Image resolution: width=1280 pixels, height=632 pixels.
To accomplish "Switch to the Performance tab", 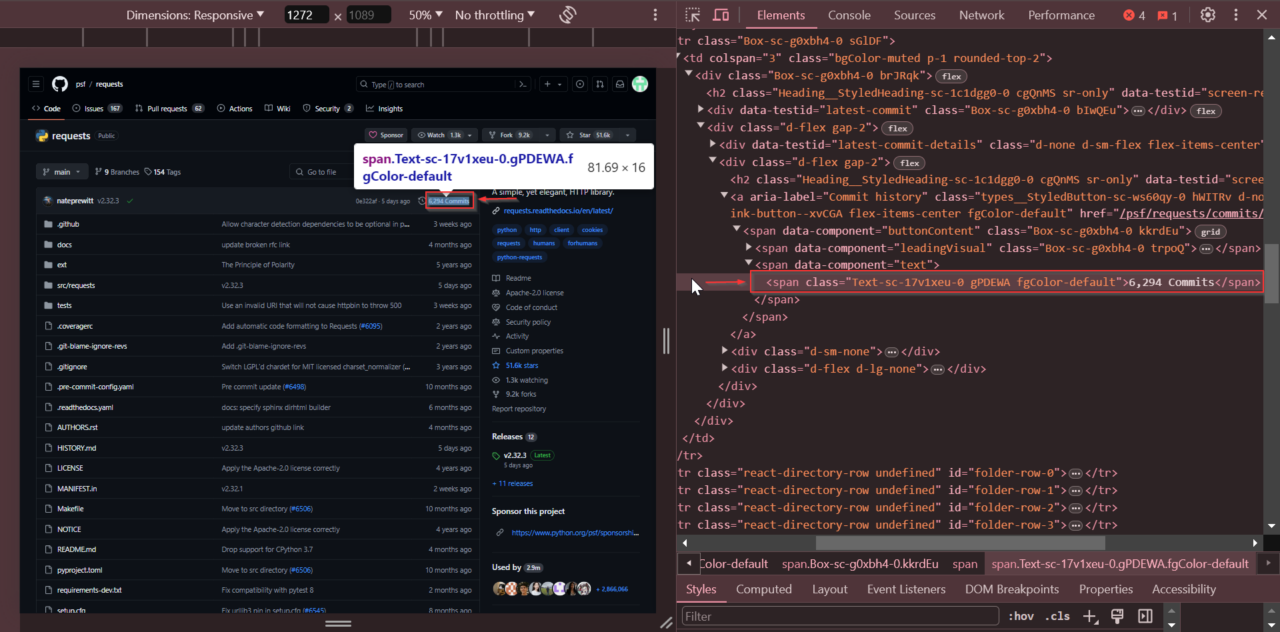I will (x=1061, y=15).
